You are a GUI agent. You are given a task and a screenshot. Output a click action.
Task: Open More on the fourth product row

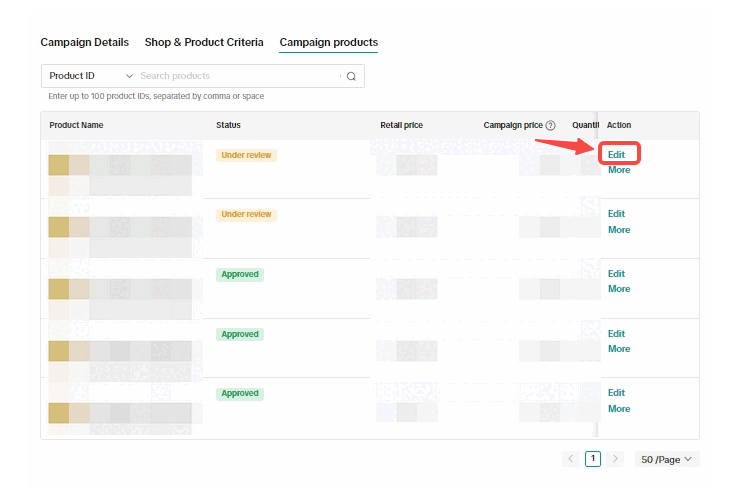tap(619, 349)
